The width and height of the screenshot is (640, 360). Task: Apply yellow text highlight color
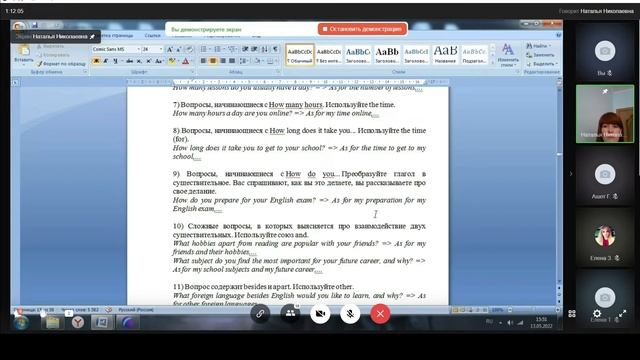click(x=172, y=61)
